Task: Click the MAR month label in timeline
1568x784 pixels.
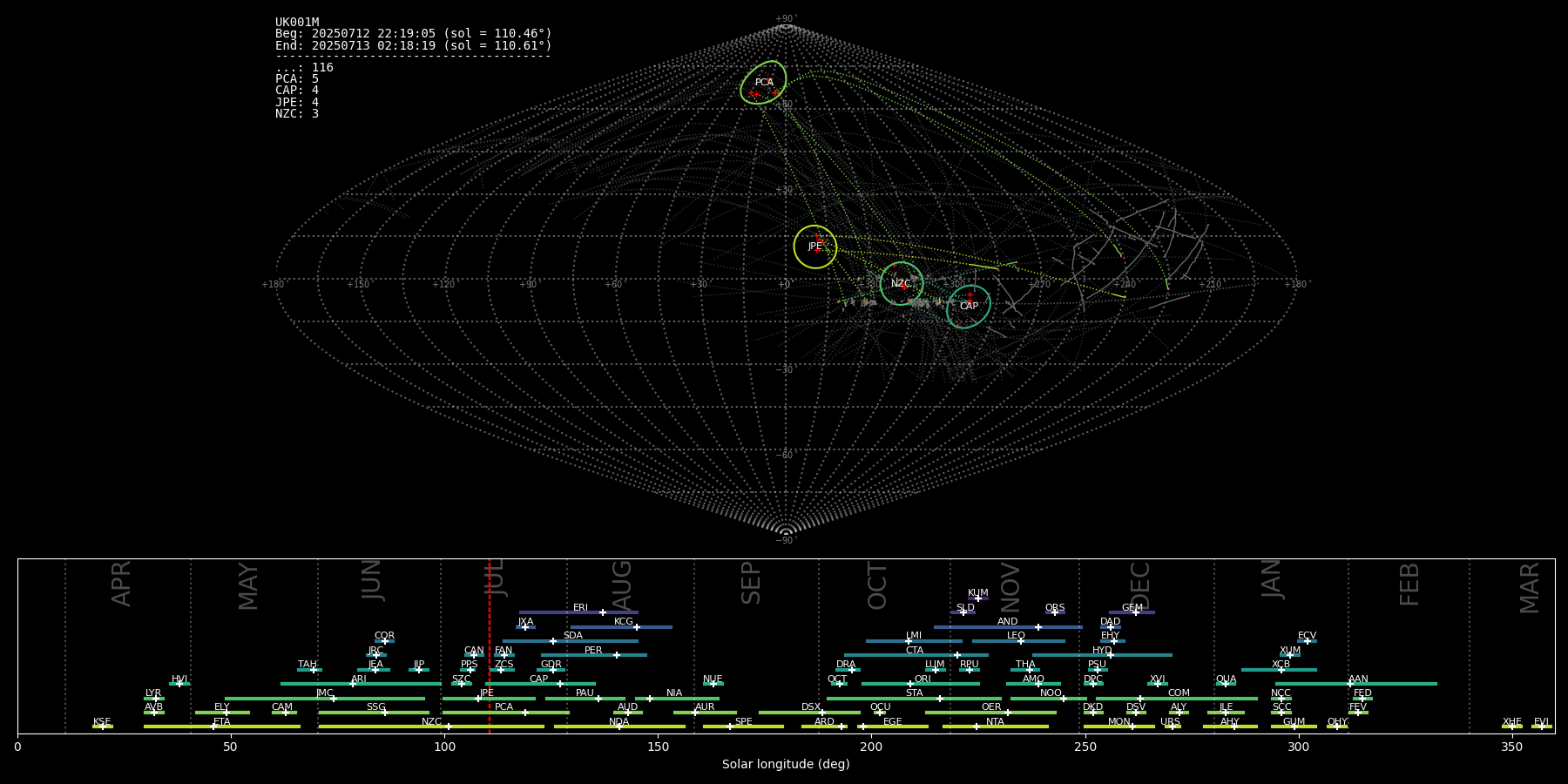Action: (1530, 588)
